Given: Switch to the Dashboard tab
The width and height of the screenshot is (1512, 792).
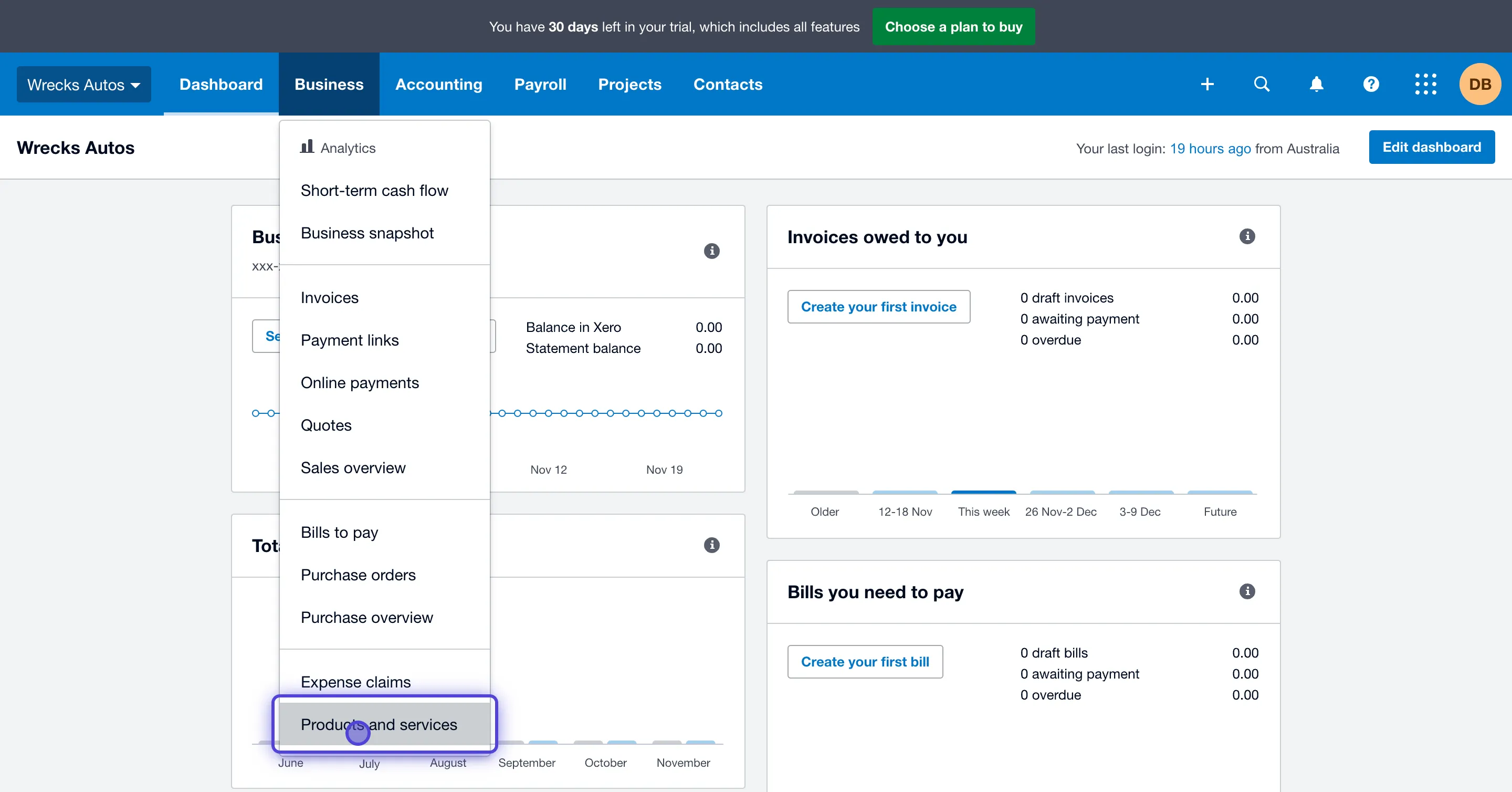Looking at the screenshot, I should 220,84.
